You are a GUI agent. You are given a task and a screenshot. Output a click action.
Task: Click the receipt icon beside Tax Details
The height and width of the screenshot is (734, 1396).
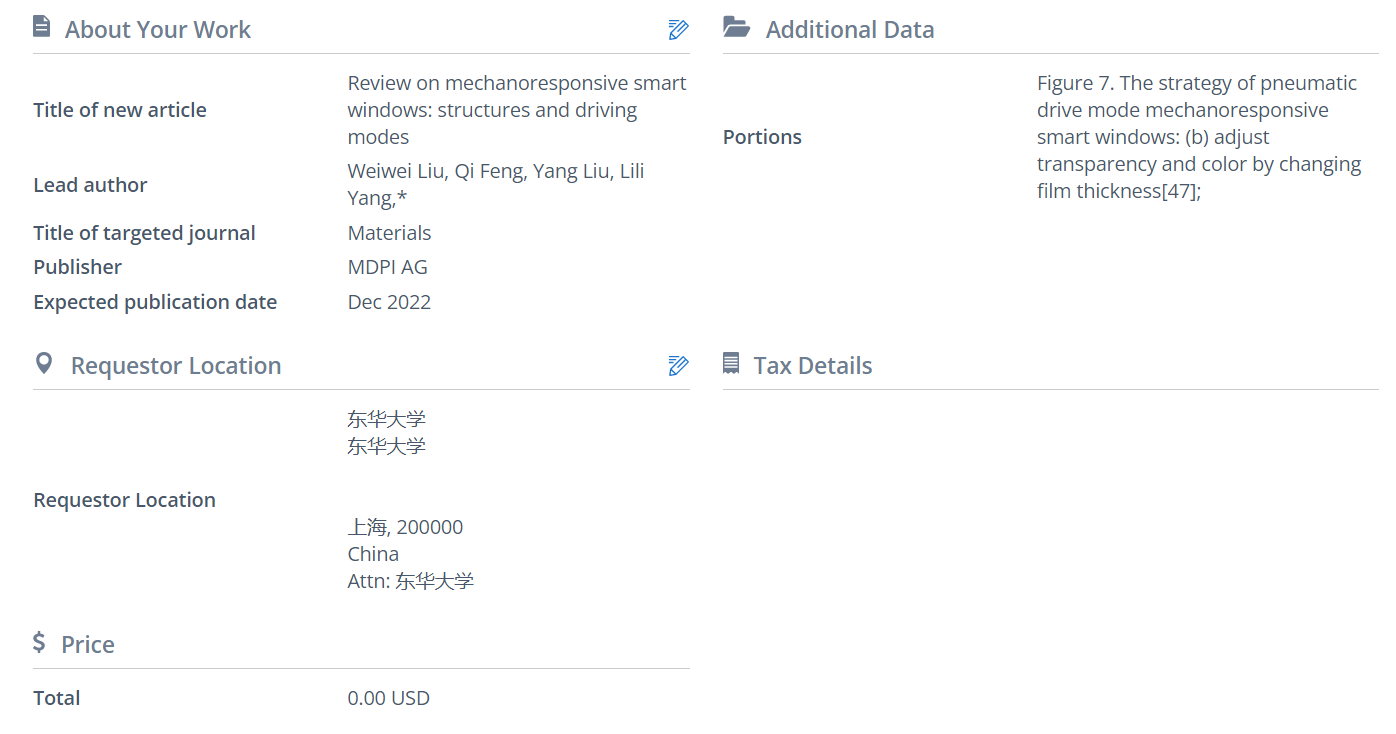click(x=732, y=364)
